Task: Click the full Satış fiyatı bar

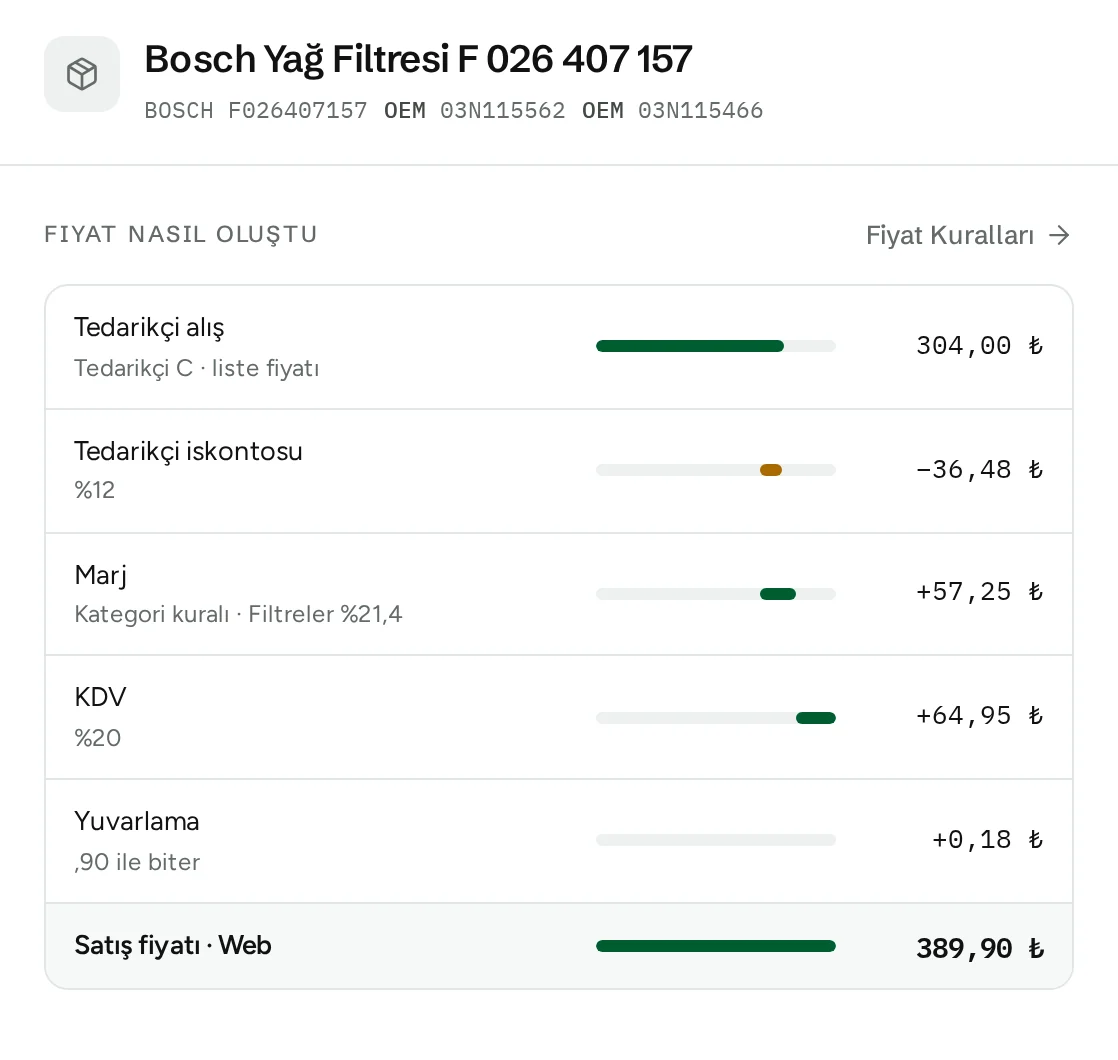Action: (716, 946)
